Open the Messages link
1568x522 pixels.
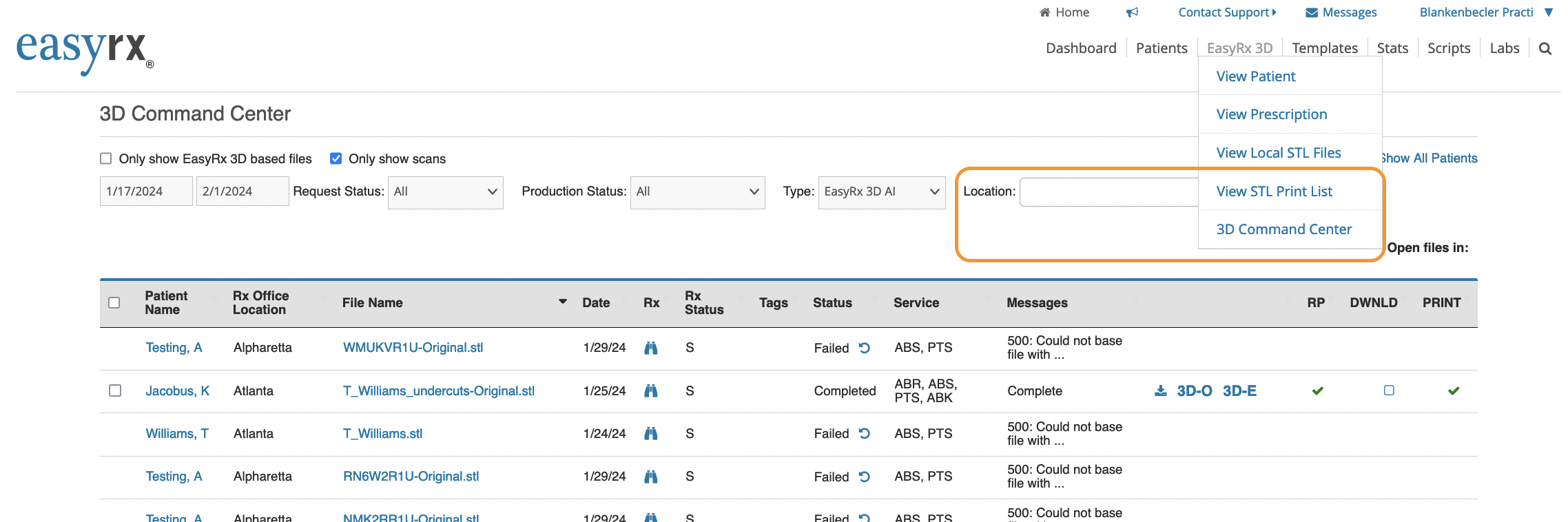1350,12
